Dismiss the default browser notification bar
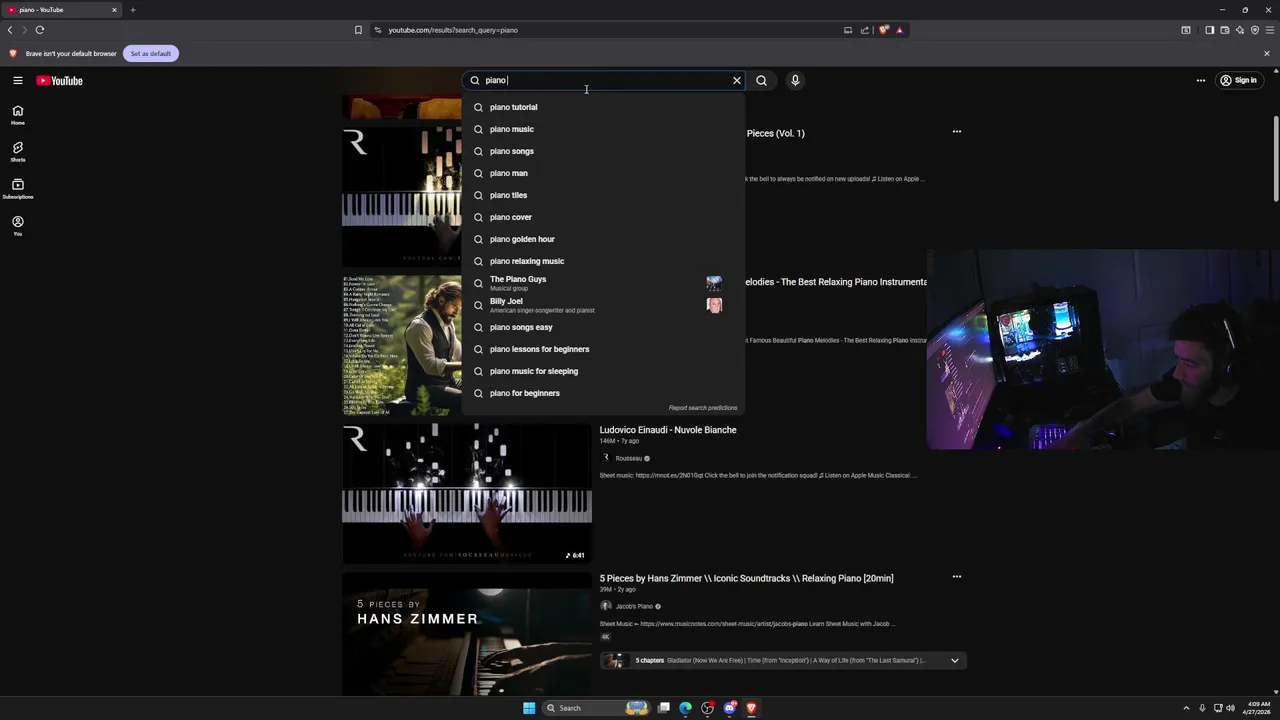This screenshot has width=1280, height=720. point(1266,53)
